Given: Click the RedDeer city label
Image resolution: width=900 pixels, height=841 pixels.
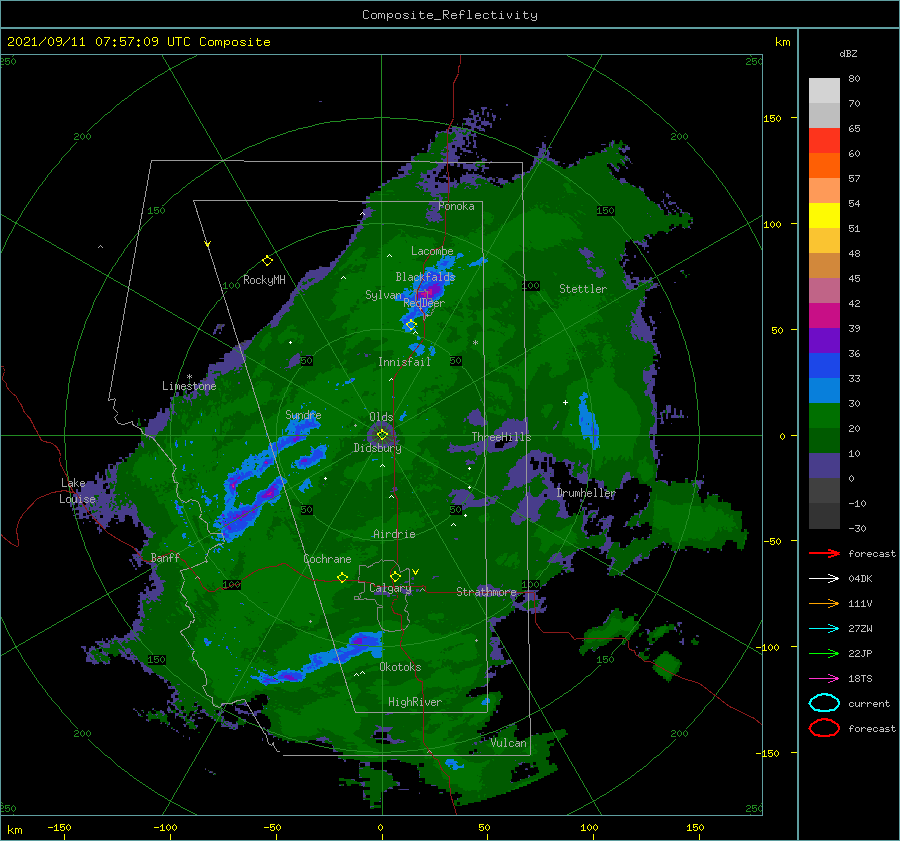Looking at the screenshot, I should coord(424,303).
